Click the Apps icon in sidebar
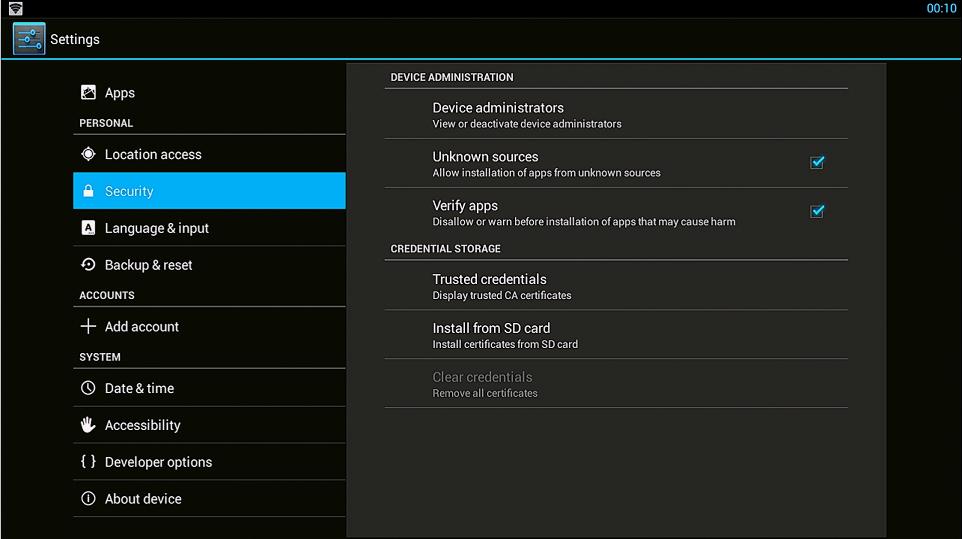 click(88, 93)
